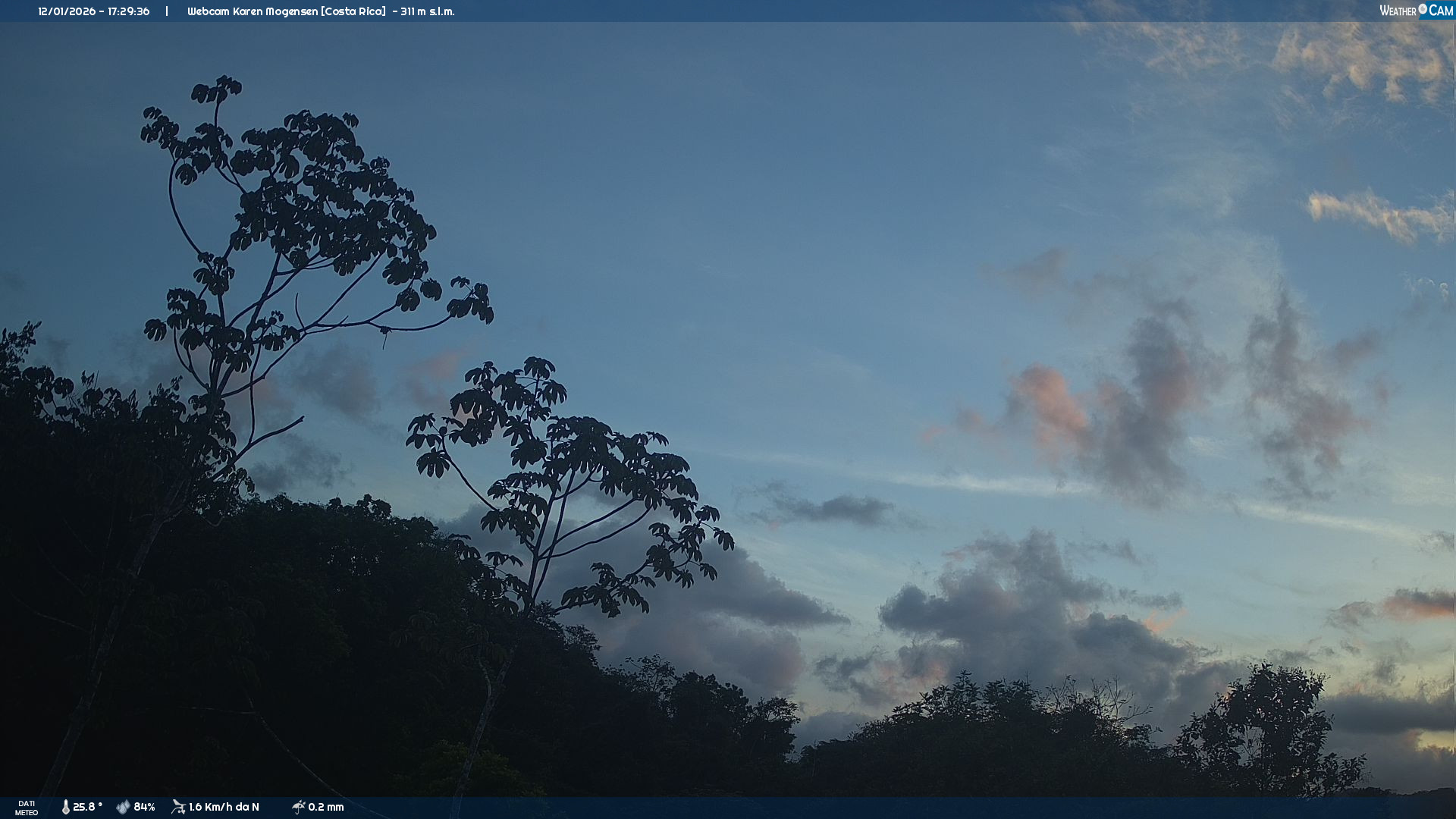This screenshot has width=1456, height=819.
Task: Click the 84% humidity value
Action: click(144, 807)
